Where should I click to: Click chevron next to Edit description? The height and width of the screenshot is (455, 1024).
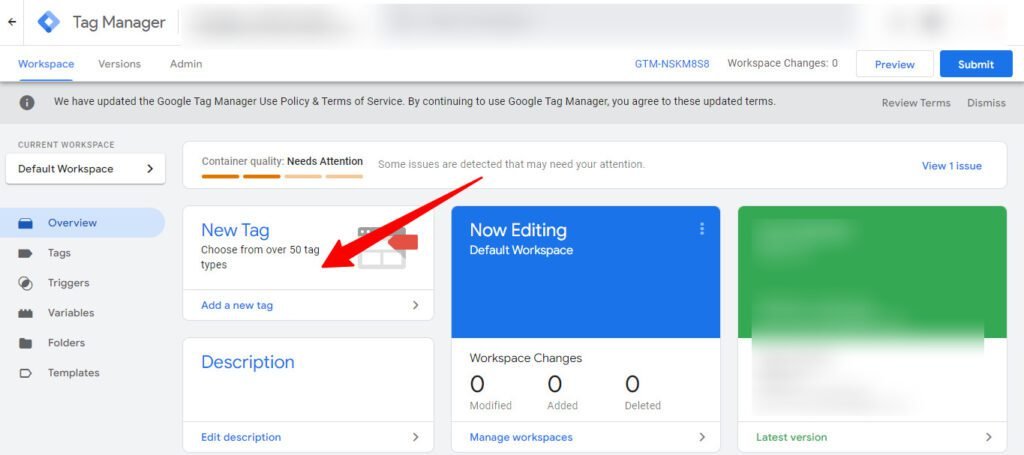pyautogui.click(x=415, y=437)
